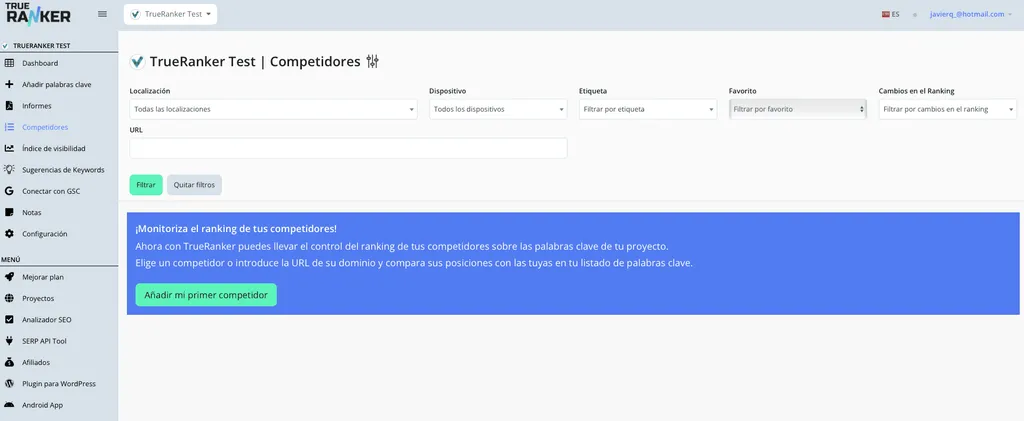Expand Todas las localizaciones dropdown
The height and width of the screenshot is (421, 1024).
pyautogui.click(x=273, y=109)
